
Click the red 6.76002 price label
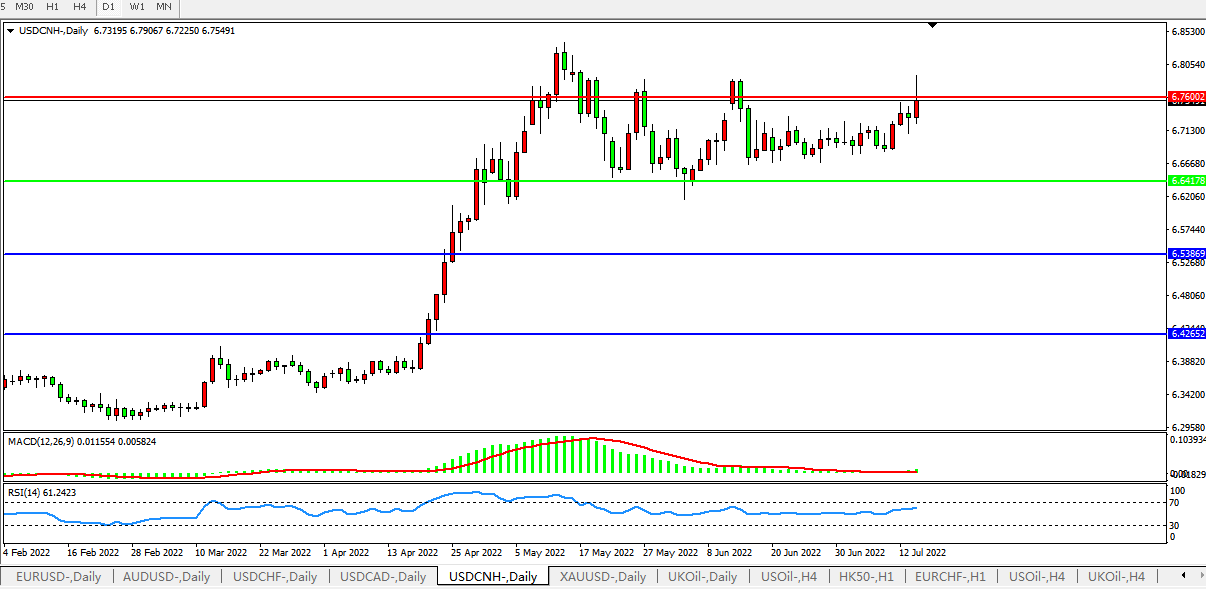(1187, 97)
